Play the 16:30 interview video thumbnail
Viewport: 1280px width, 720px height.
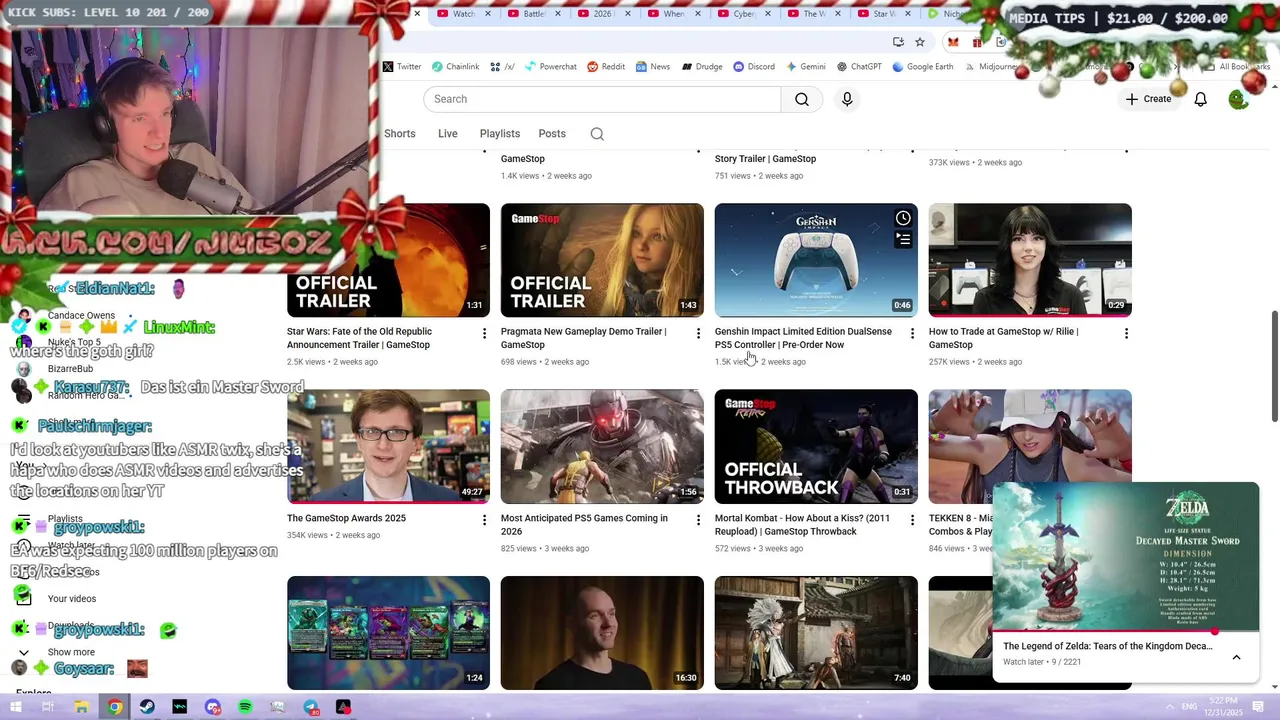pyautogui.click(x=602, y=633)
